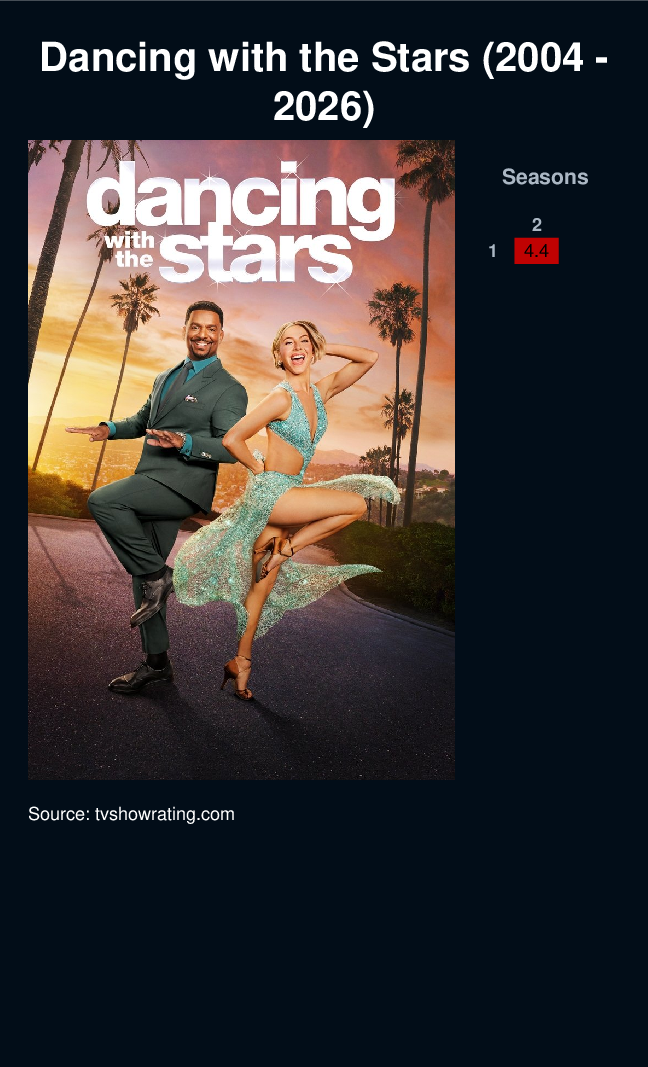Click the woman's brown high heel on ground

[238, 678]
